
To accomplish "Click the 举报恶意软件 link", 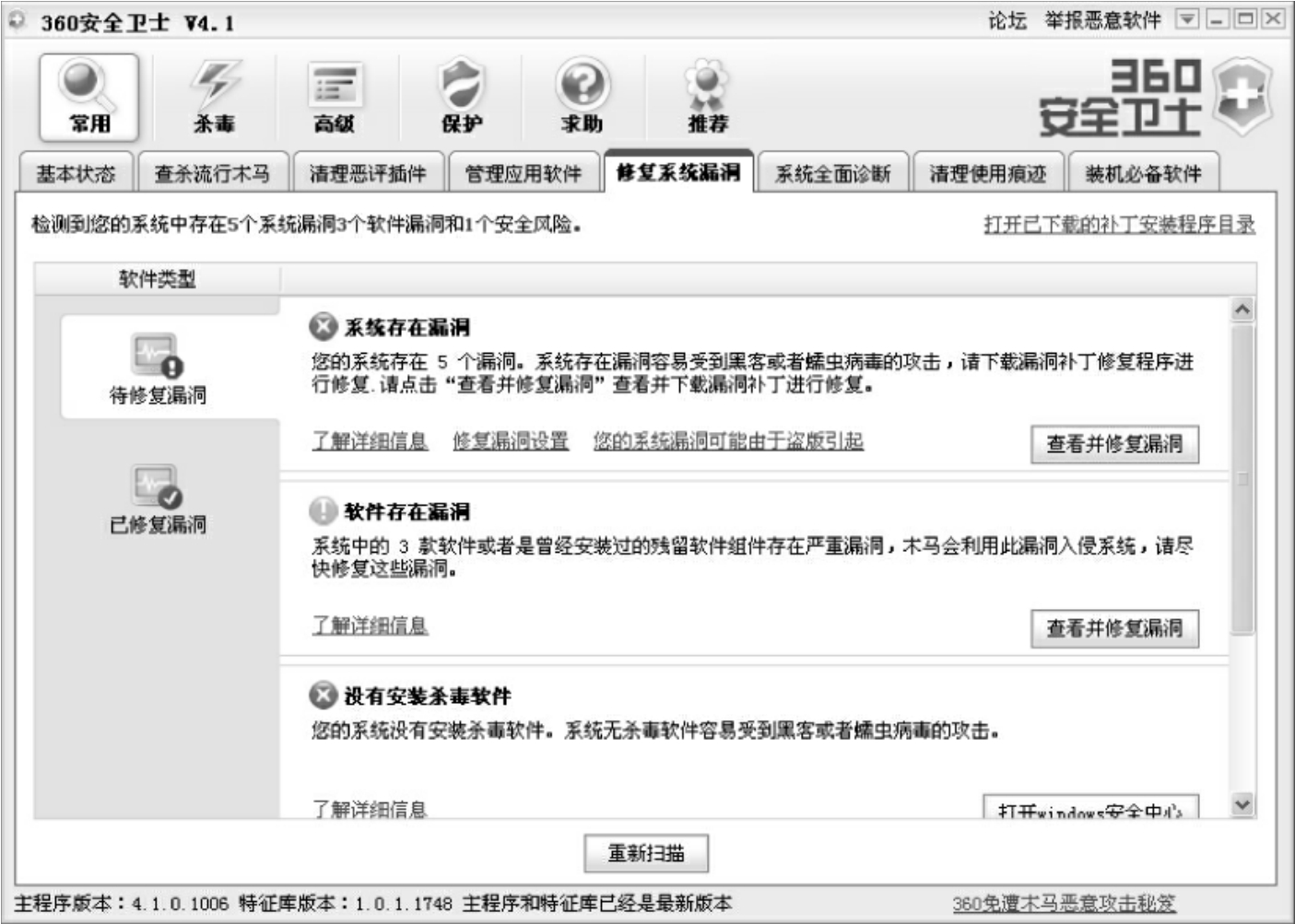I will click(1103, 20).
